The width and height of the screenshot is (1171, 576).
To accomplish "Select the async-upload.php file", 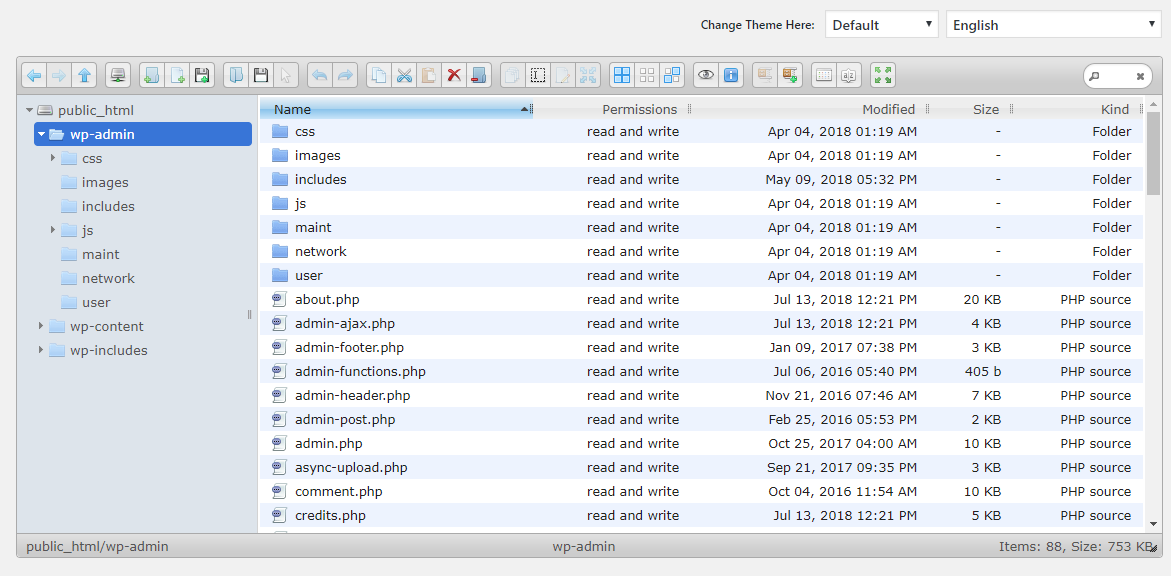I will click(701, 468).
